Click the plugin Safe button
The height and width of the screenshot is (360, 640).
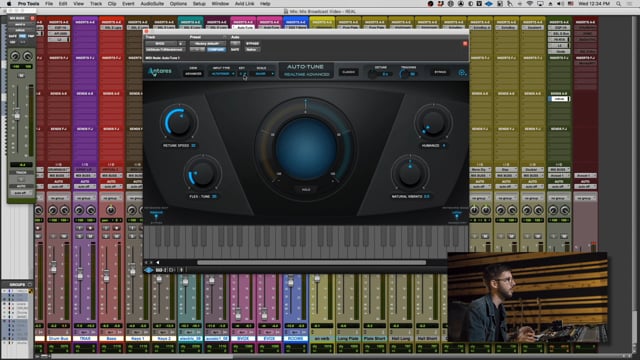click(235, 50)
